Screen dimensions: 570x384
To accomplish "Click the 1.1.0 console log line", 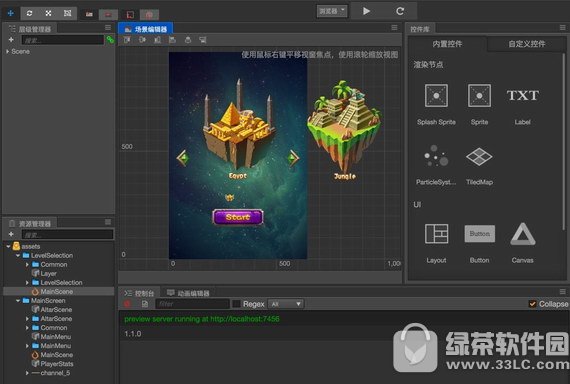I will coord(133,334).
